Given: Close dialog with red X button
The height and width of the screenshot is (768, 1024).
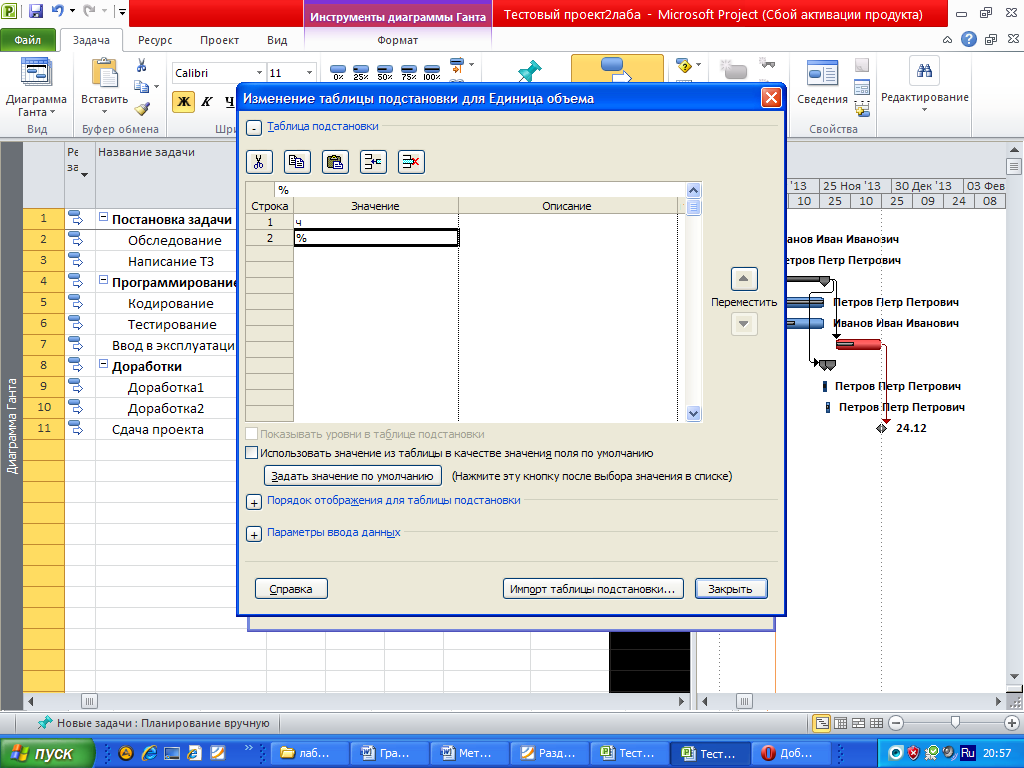Looking at the screenshot, I should click(x=771, y=98).
